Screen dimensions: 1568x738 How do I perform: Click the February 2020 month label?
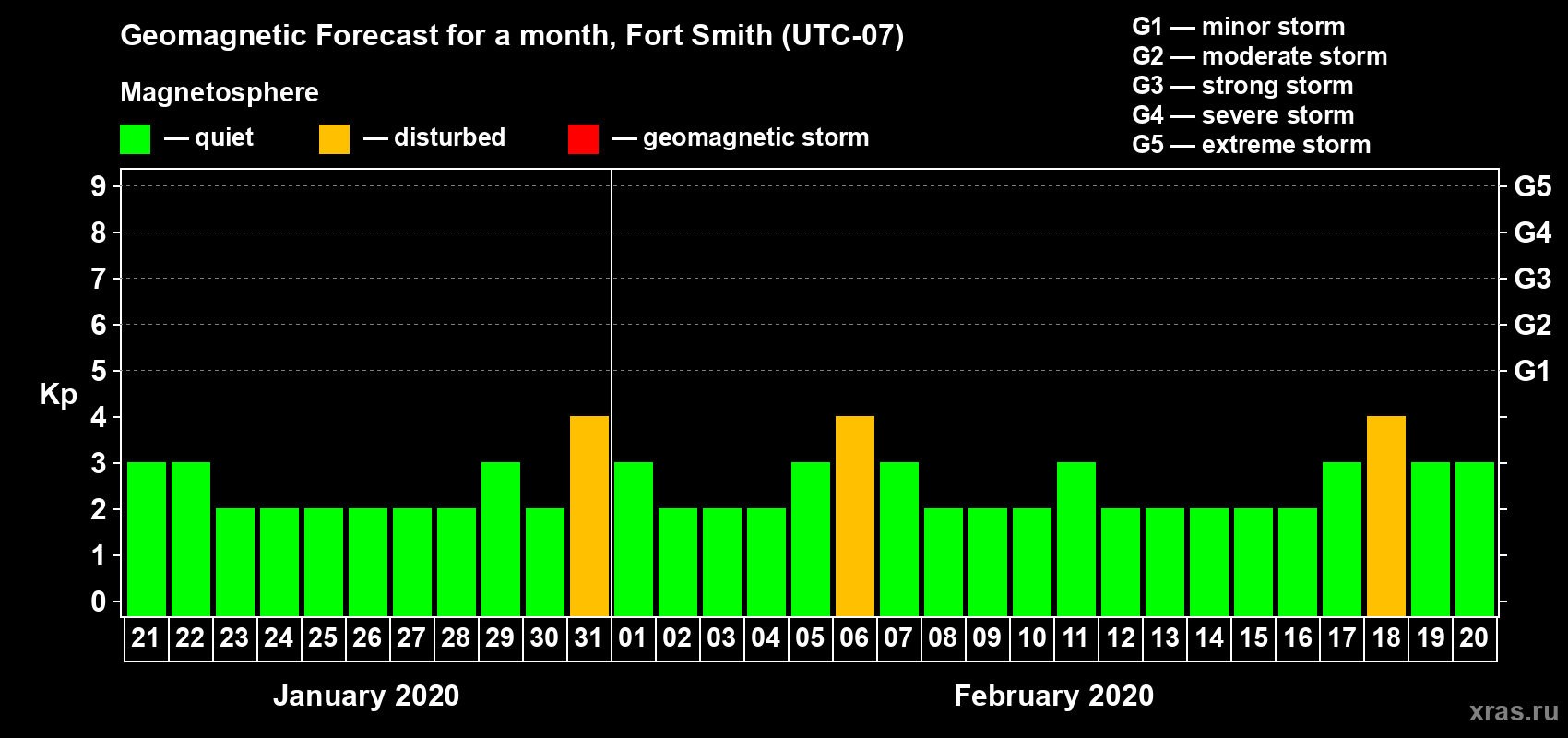1054,696
